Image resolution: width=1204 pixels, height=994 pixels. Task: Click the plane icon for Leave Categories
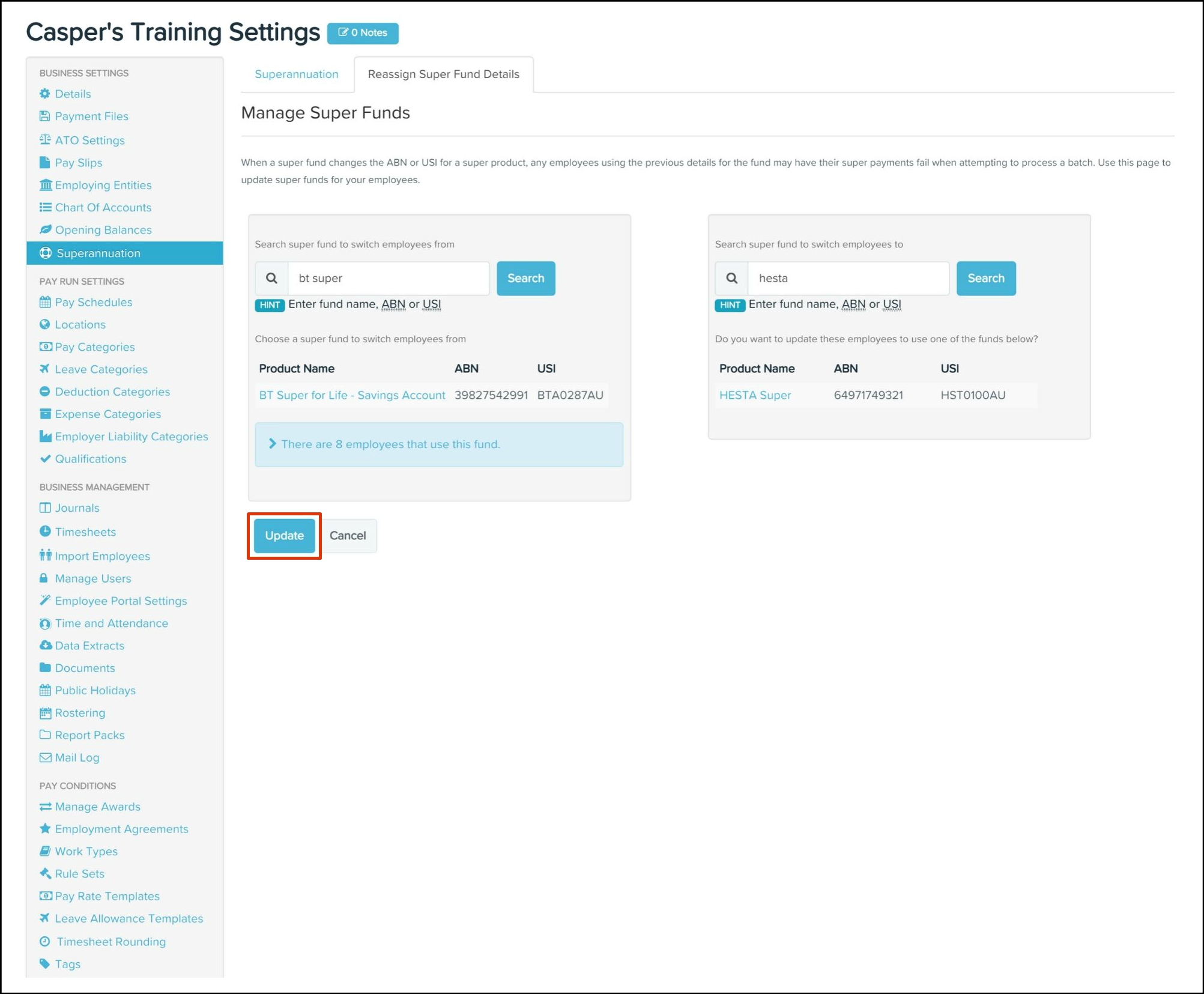pyautogui.click(x=44, y=369)
